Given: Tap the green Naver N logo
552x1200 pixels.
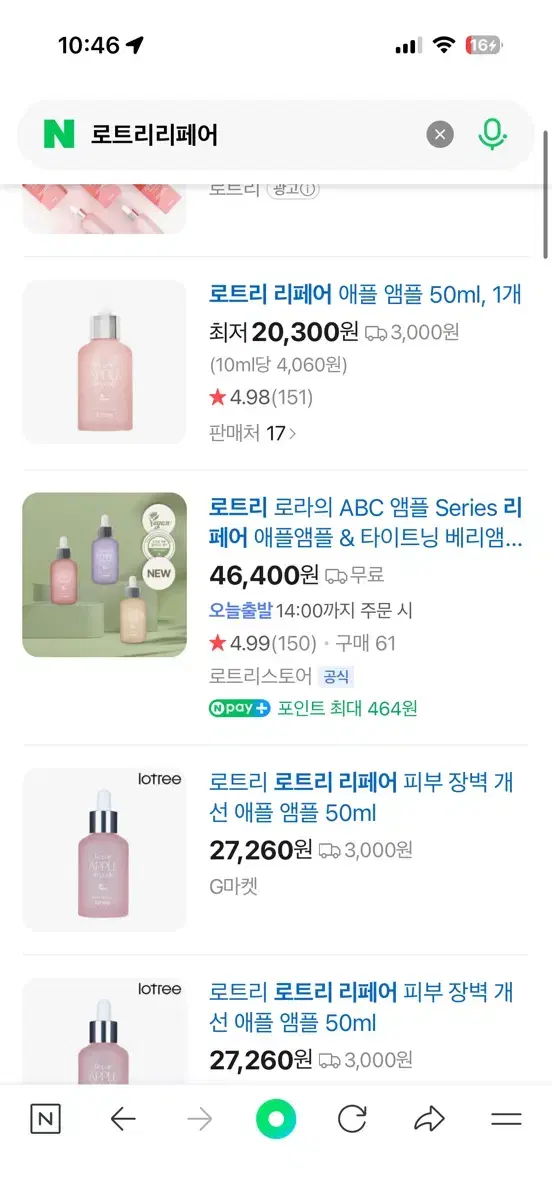Looking at the screenshot, I should tap(59, 134).
